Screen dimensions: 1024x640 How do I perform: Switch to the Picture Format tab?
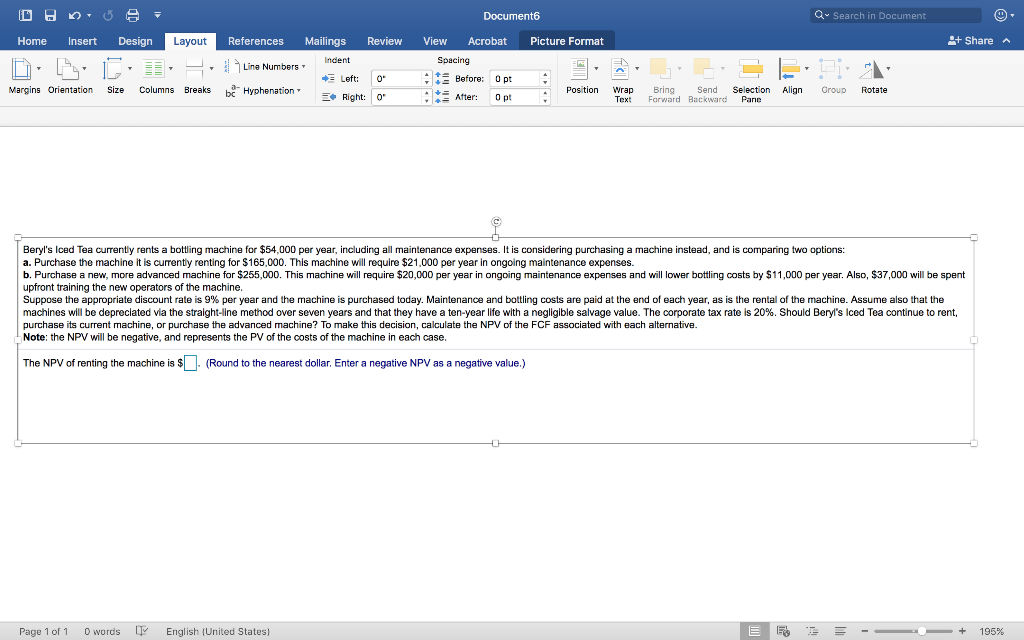[566, 41]
